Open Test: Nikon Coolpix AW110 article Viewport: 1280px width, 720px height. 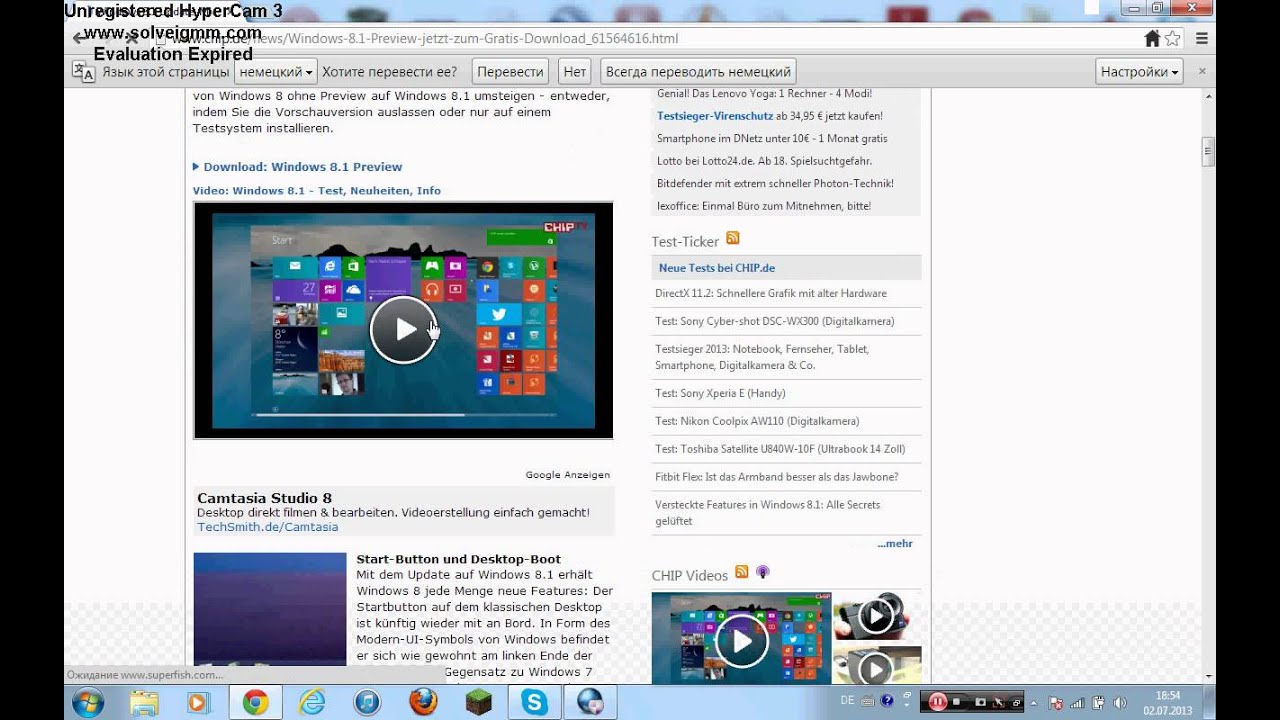(757, 421)
